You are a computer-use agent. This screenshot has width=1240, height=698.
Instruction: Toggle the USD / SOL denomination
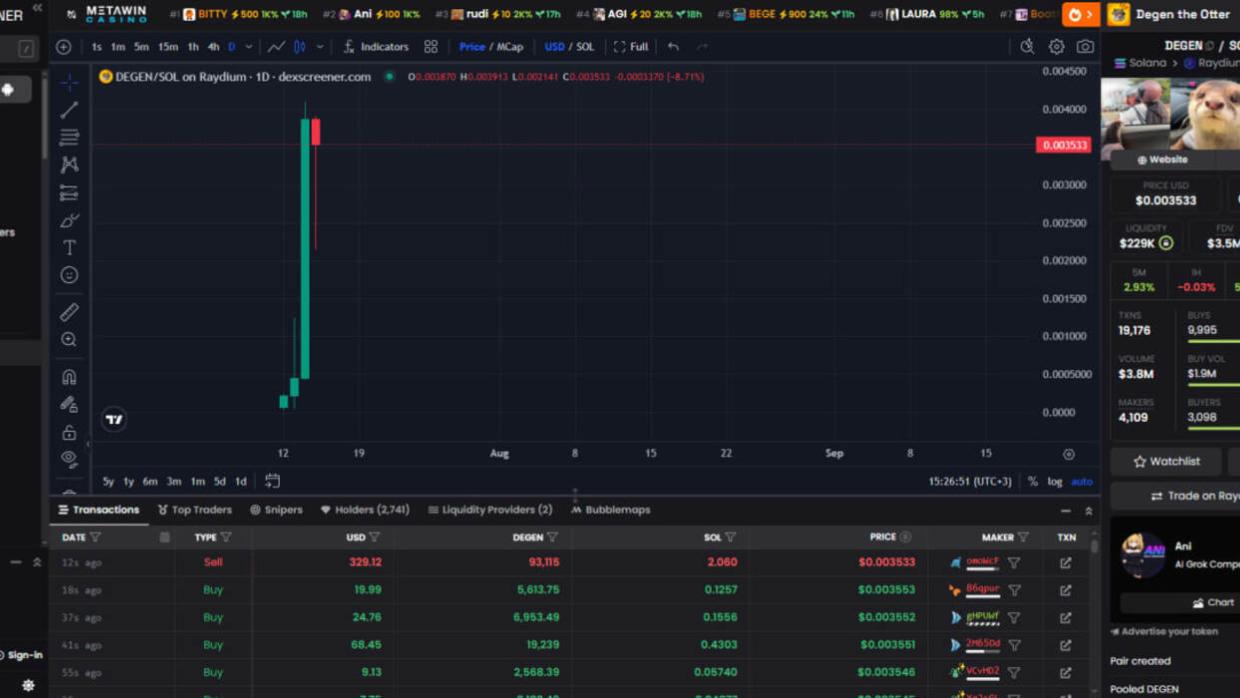coord(569,47)
